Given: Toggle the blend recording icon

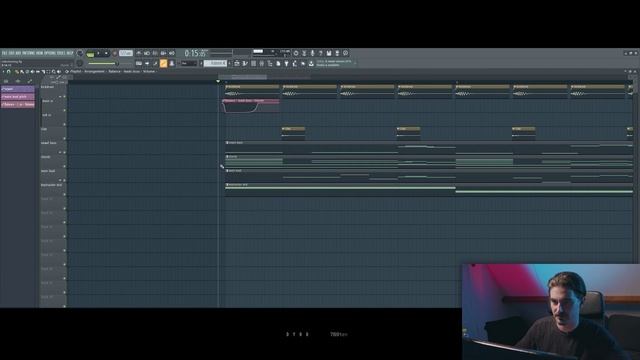Looking at the screenshot, I should point(163,53).
